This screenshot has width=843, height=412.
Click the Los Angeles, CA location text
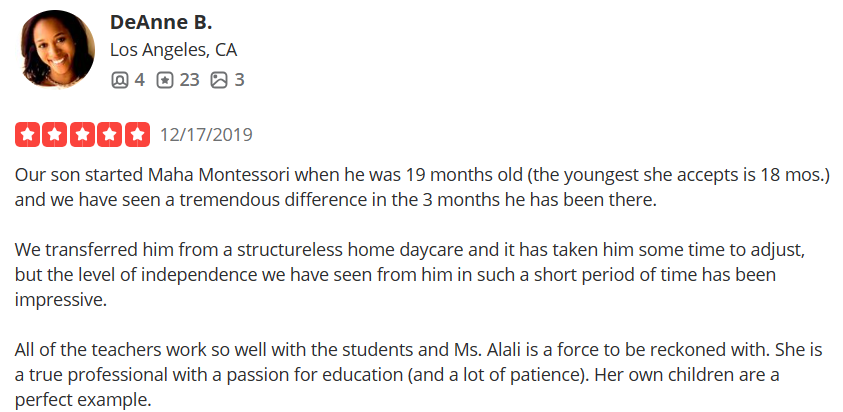coord(173,50)
